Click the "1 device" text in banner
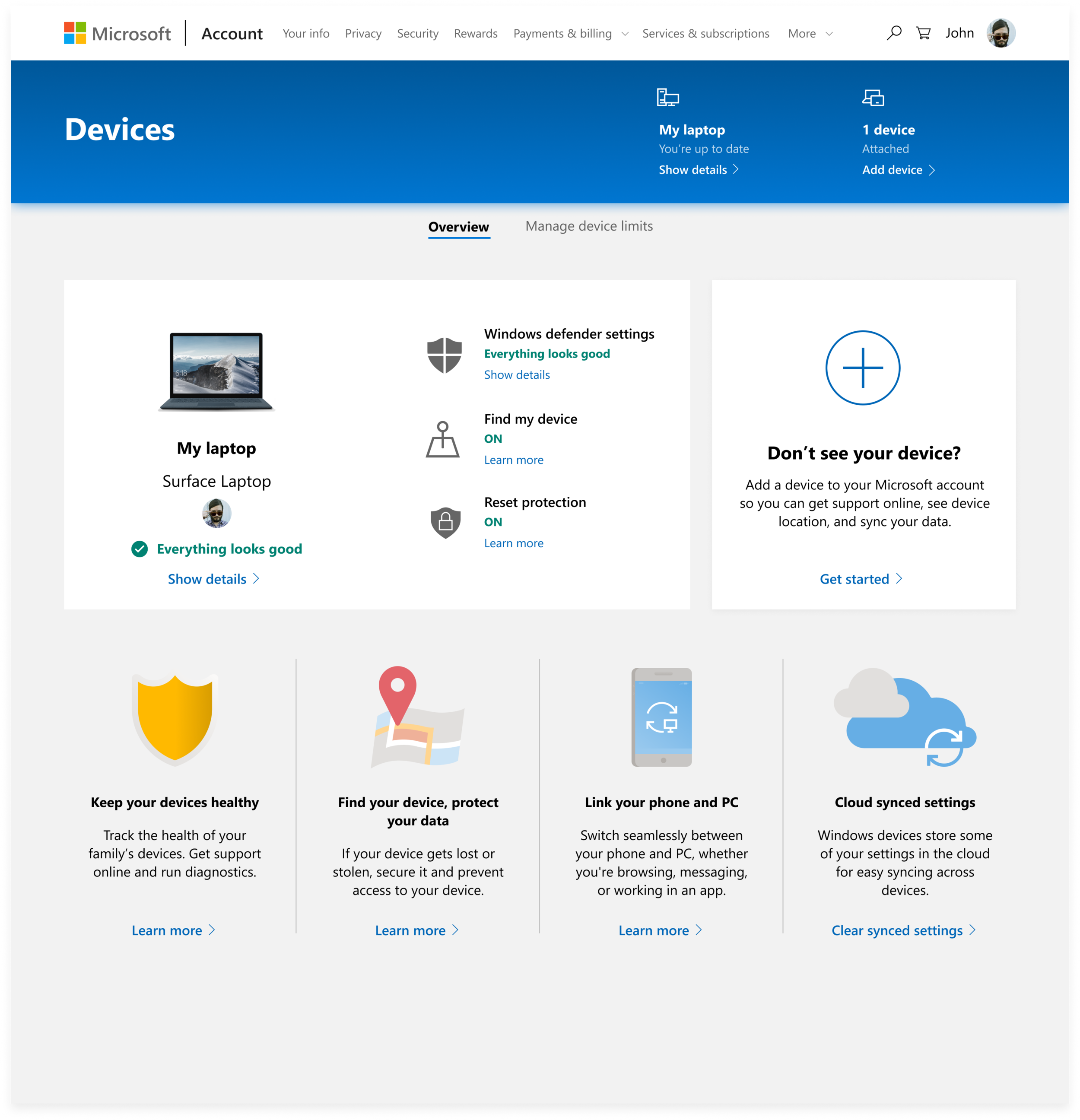 pos(889,130)
